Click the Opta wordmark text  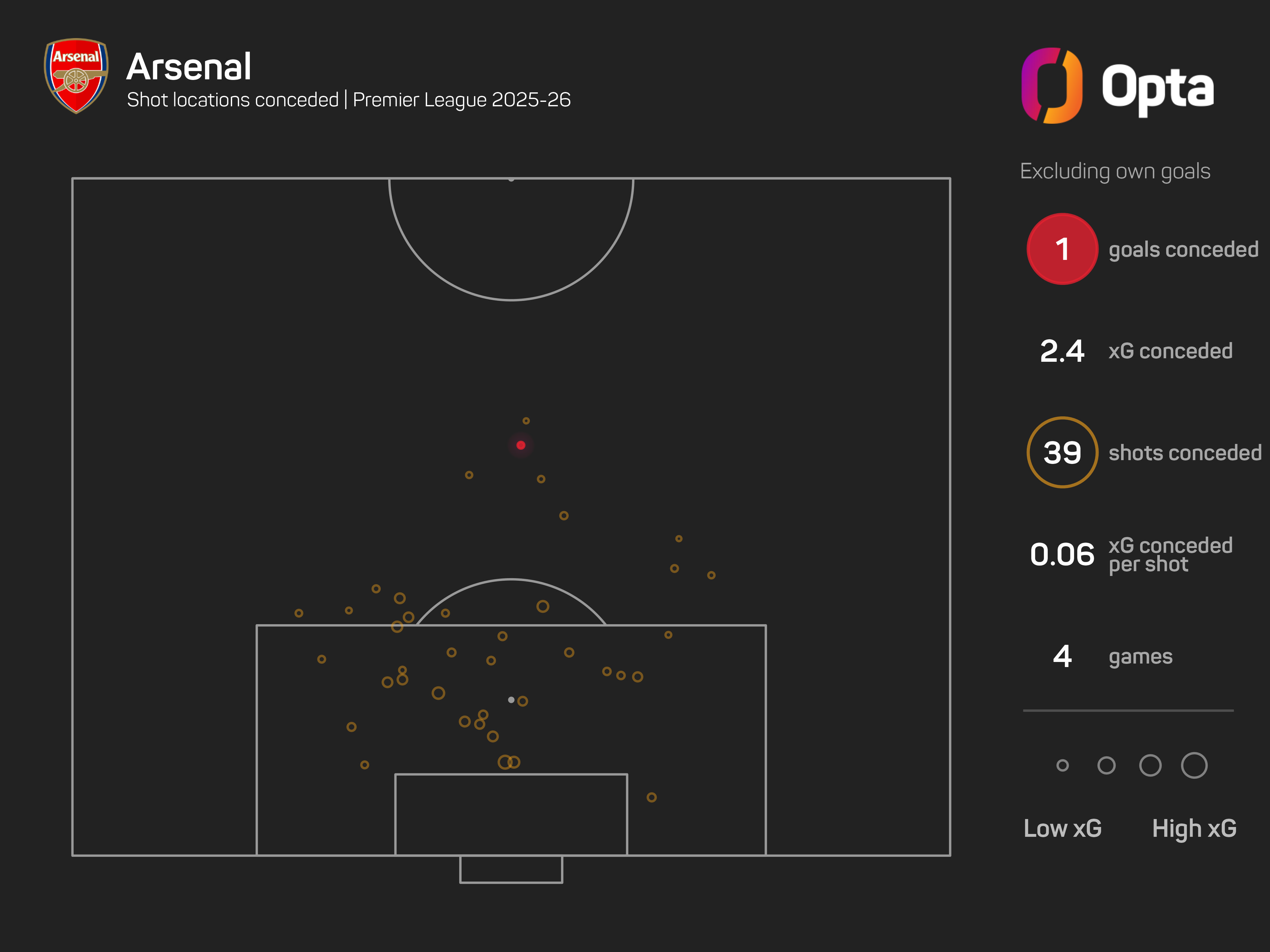click(1158, 87)
